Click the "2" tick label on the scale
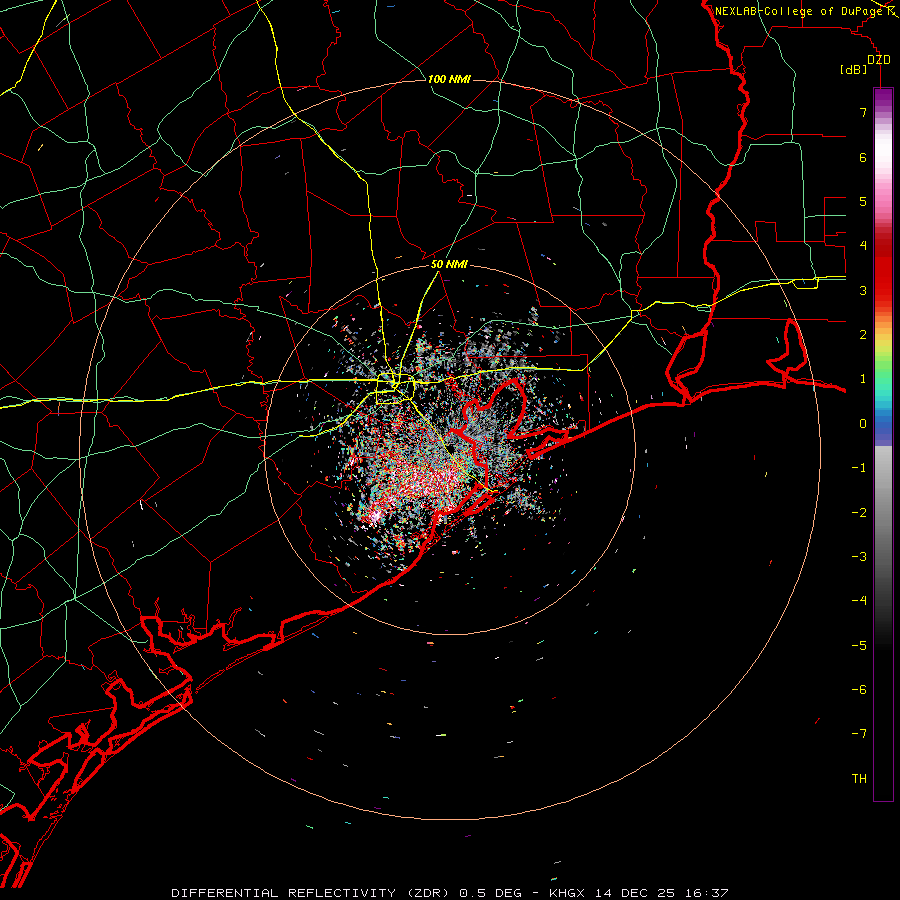The width and height of the screenshot is (900, 900). pos(863,335)
